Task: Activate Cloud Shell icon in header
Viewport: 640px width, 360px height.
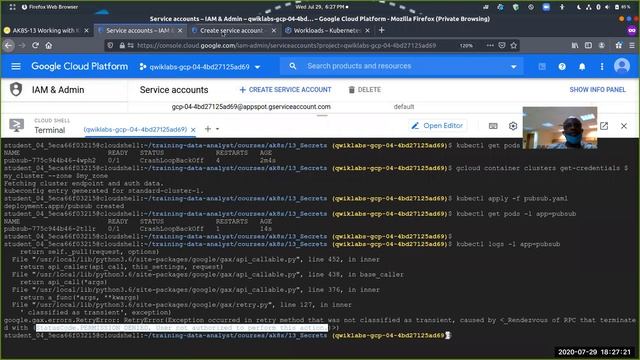Action: 542,66
